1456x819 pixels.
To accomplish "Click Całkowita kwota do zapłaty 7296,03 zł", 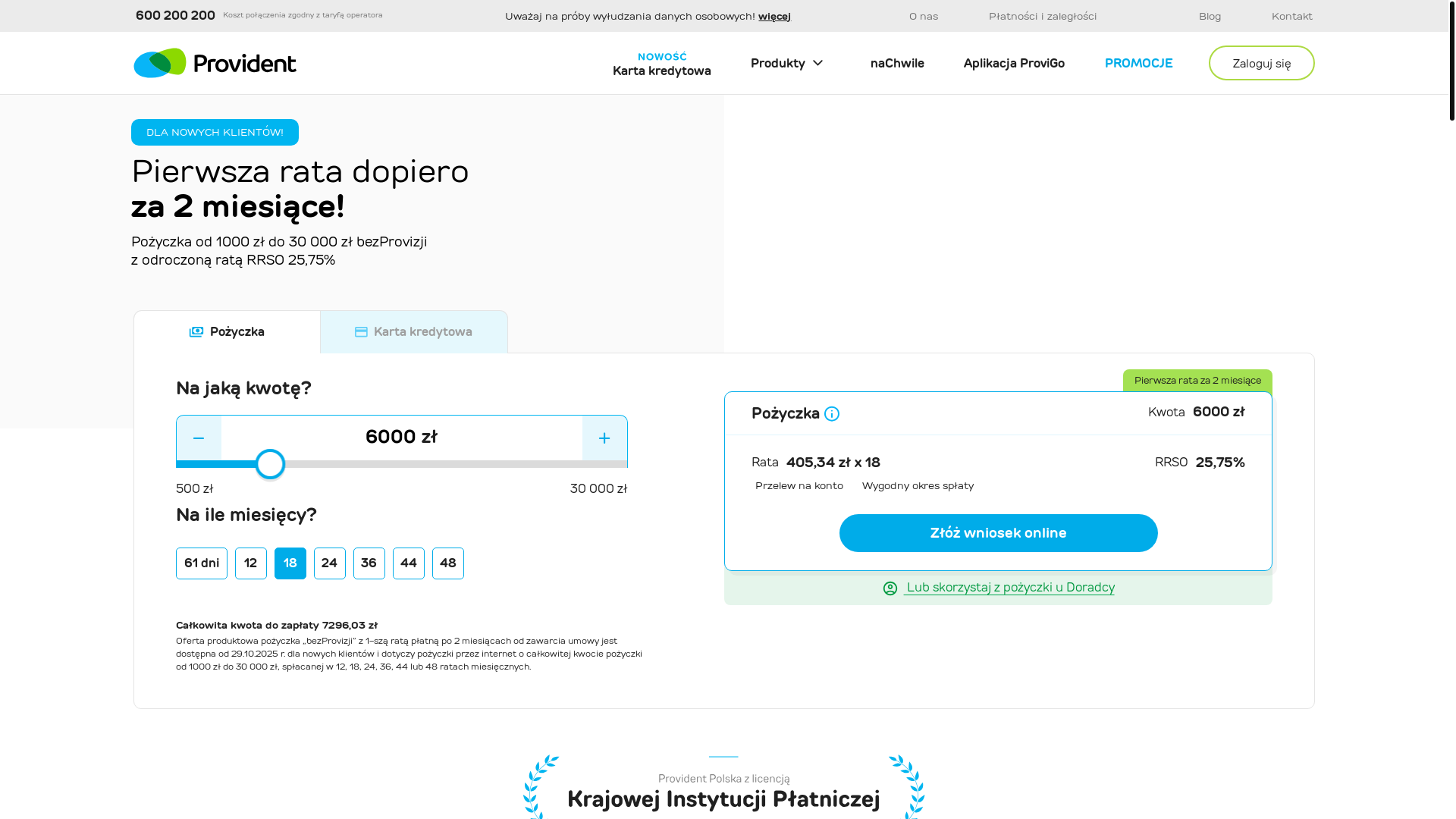I will pyautogui.click(x=277, y=626).
